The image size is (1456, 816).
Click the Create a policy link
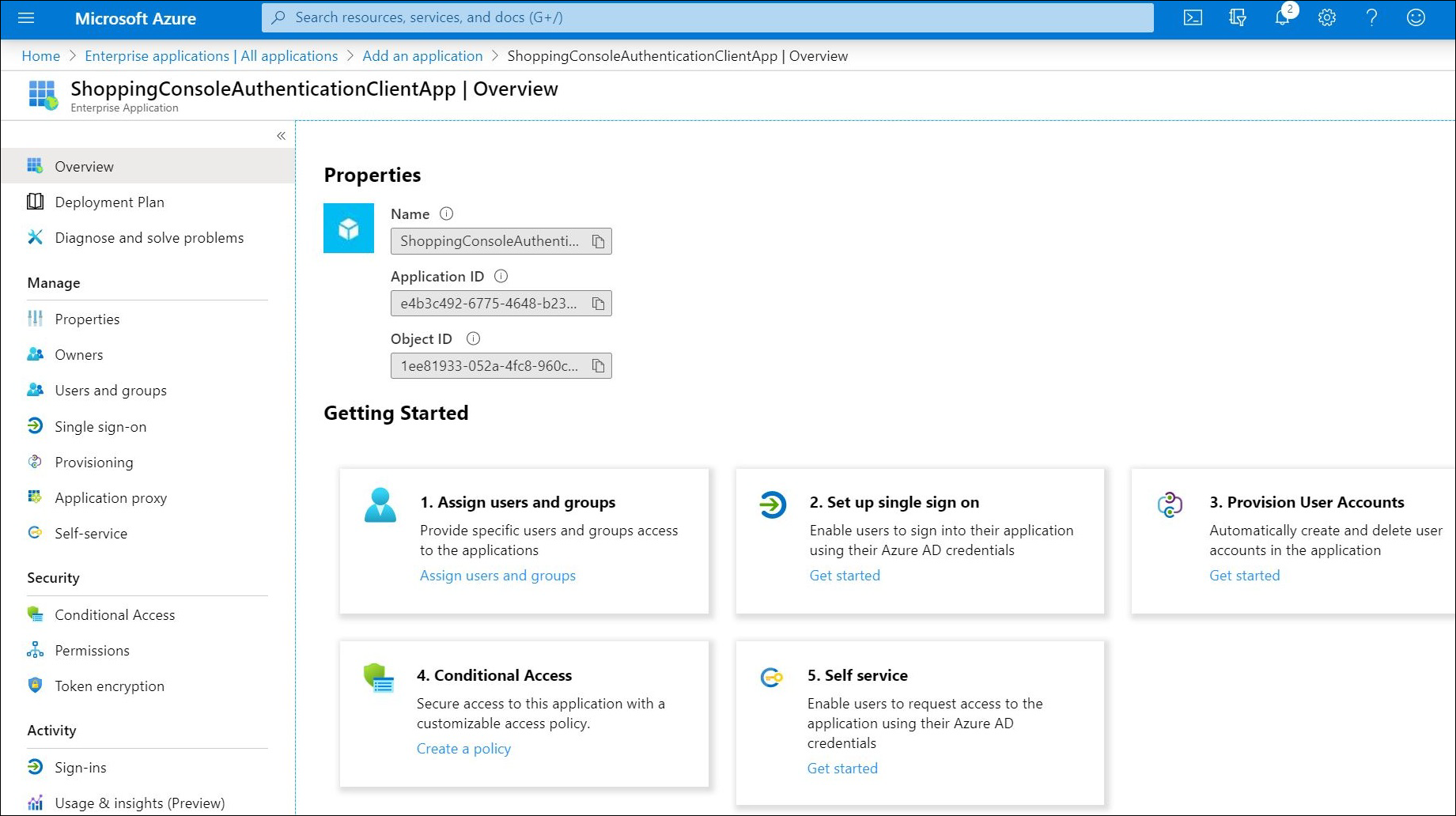463,749
